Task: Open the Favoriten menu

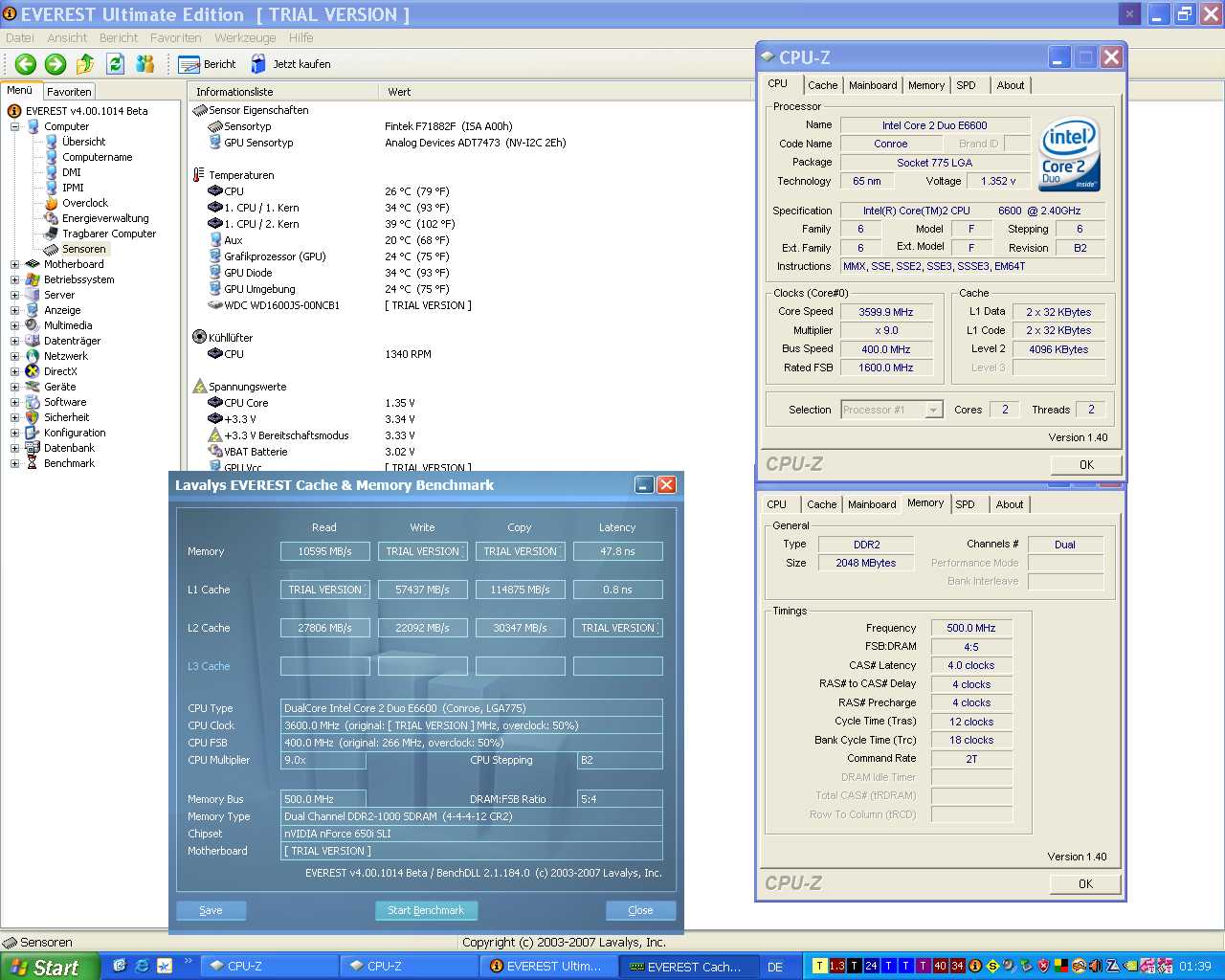Action: tap(175, 38)
